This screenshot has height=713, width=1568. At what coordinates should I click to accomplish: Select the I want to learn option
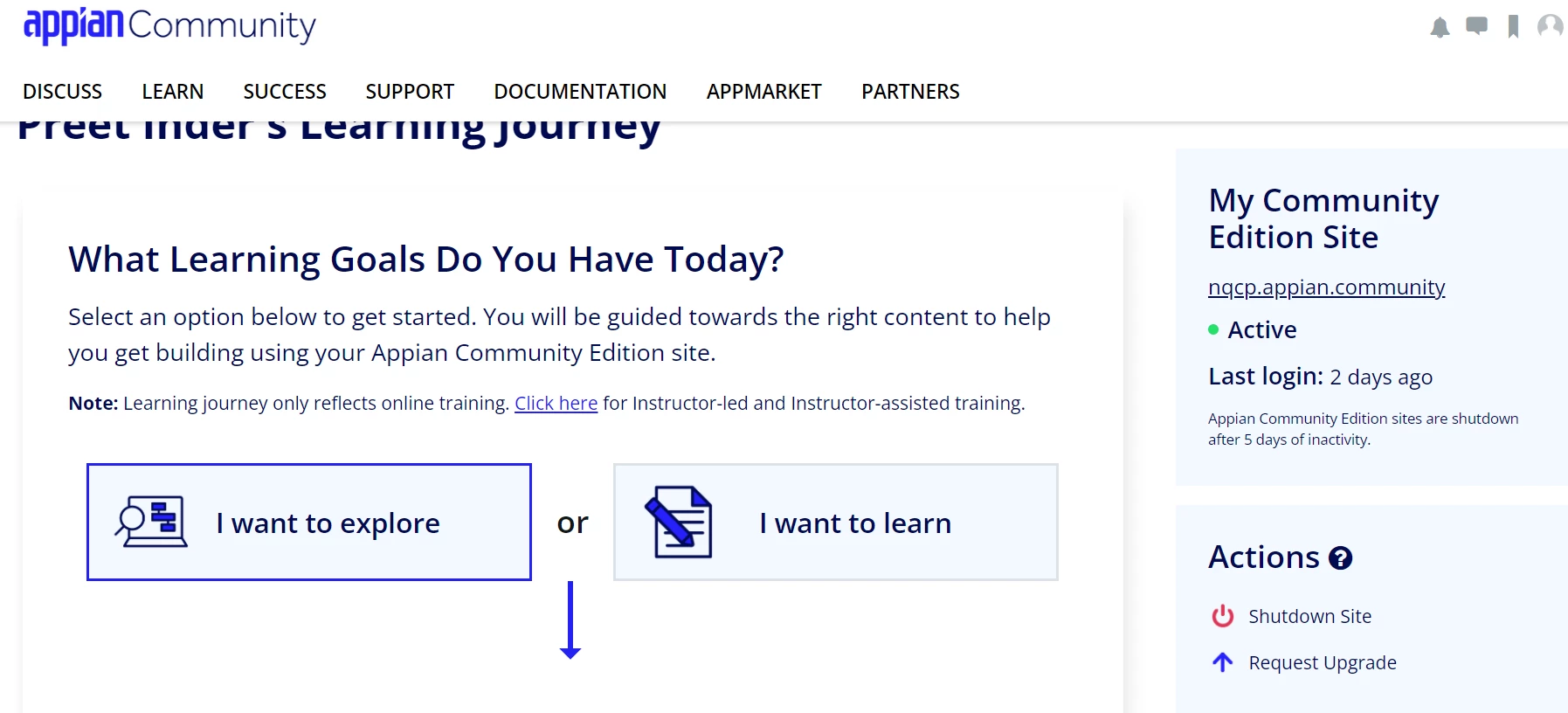836,522
